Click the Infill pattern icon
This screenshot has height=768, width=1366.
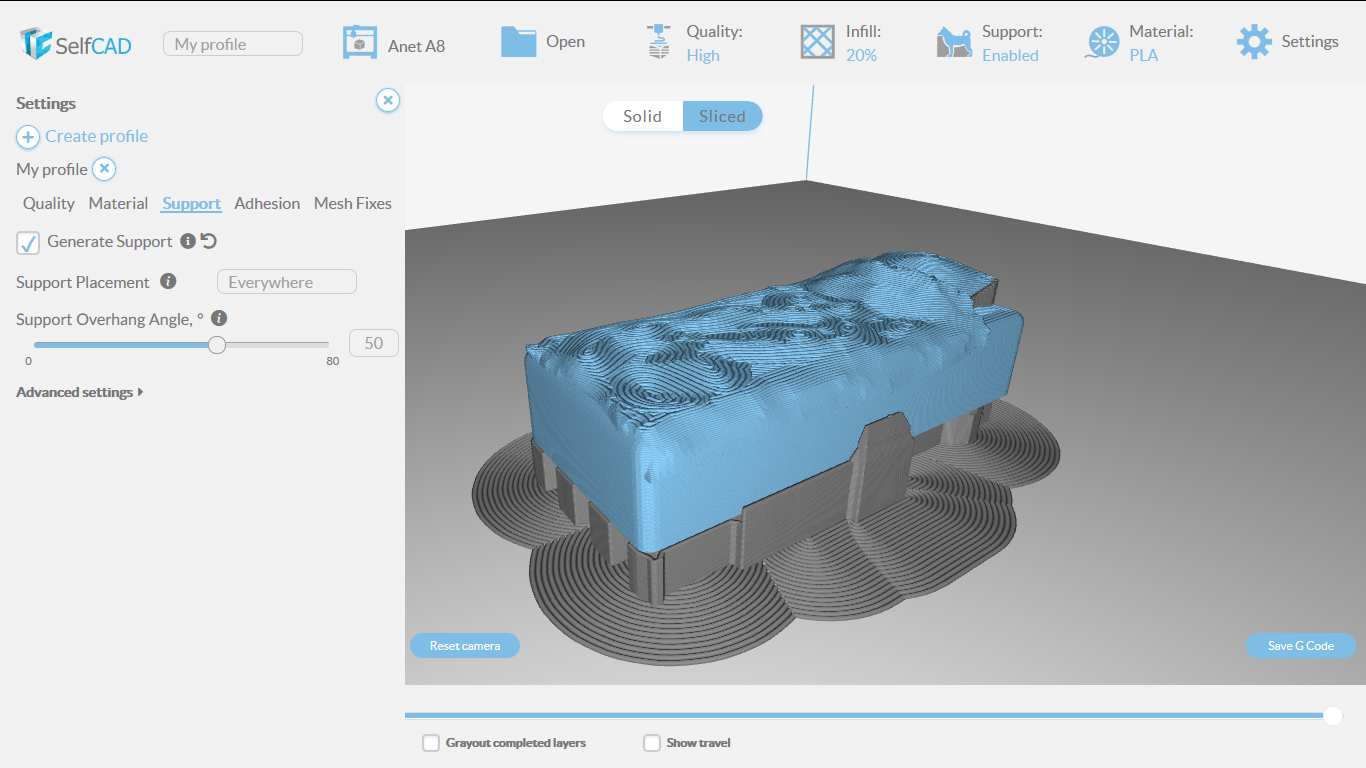coord(818,42)
